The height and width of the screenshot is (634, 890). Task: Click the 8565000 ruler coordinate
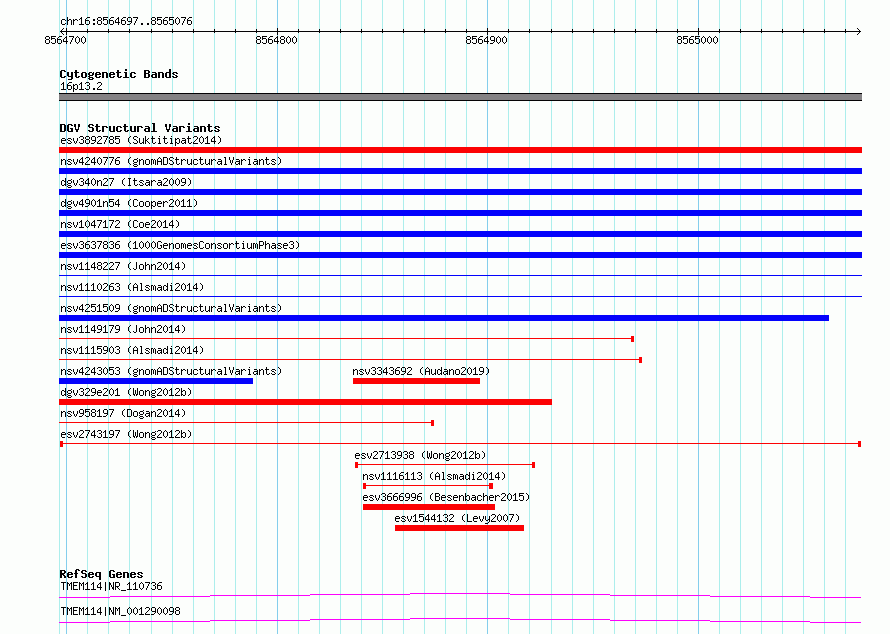(697, 40)
